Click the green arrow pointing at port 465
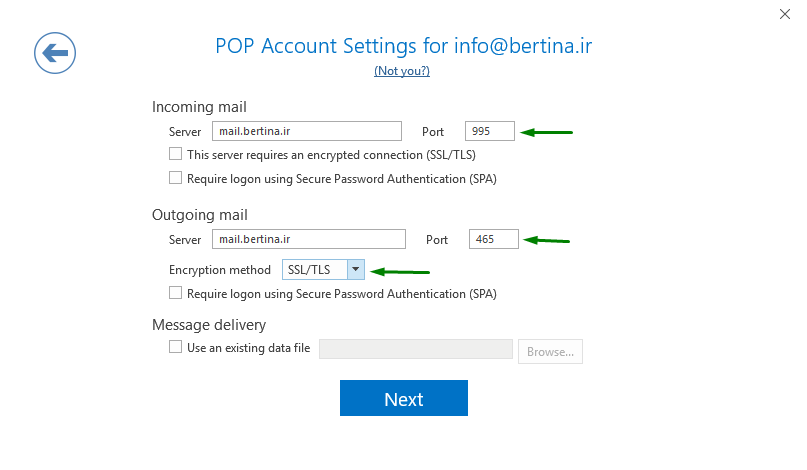This screenshot has height=470, width=807. pyautogui.click(x=547, y=240)
